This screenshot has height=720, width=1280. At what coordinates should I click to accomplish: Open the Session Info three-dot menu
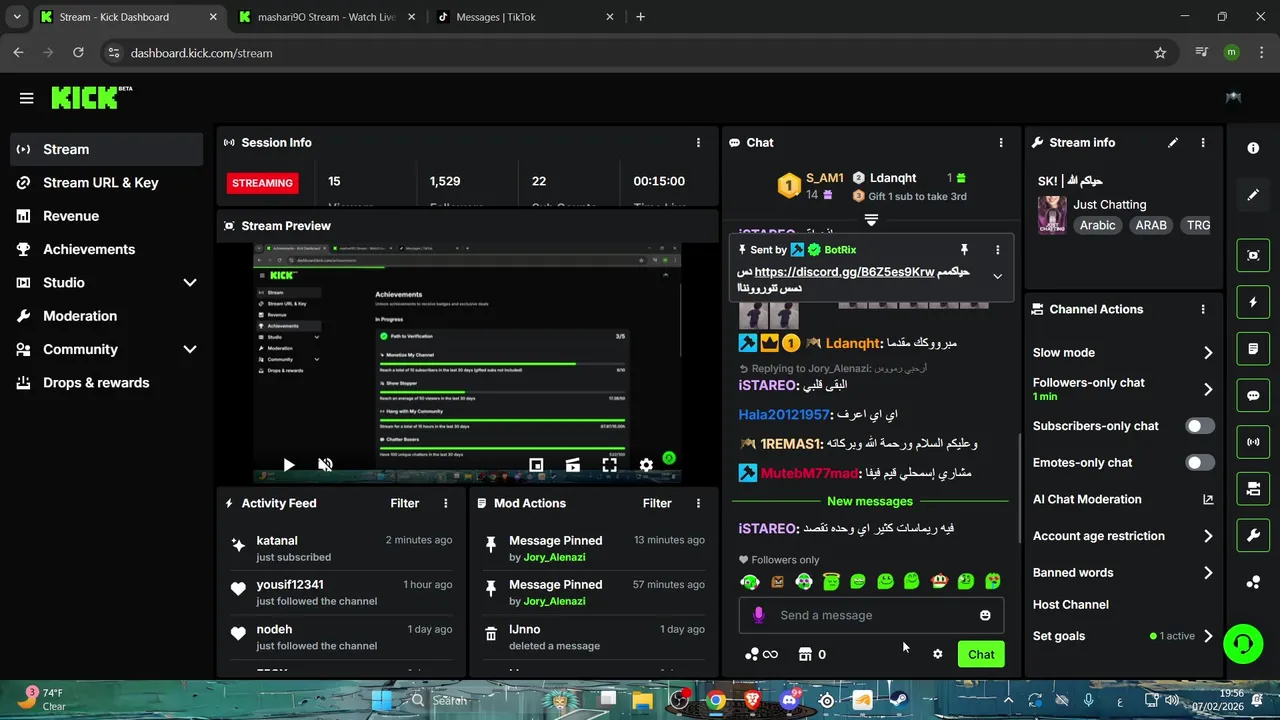pos(698,143)
